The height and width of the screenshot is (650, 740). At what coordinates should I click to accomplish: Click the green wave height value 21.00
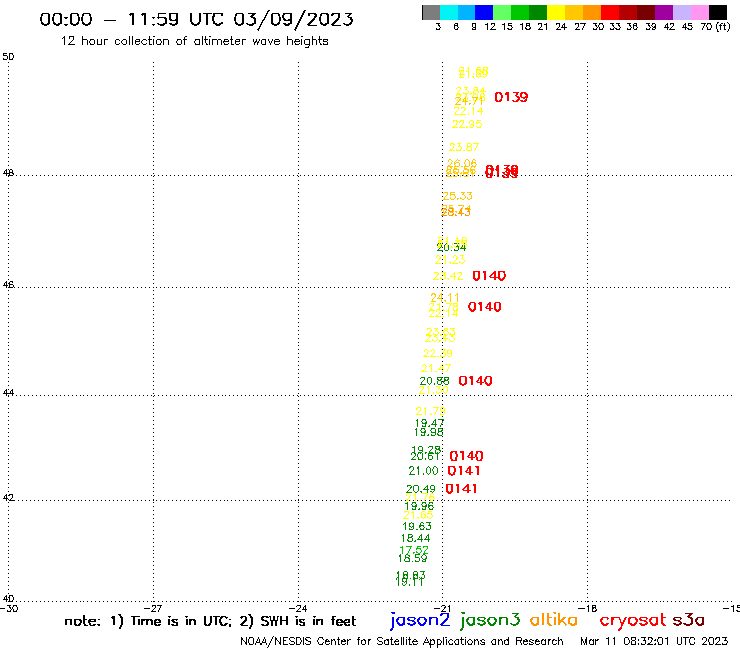(423, 471)
